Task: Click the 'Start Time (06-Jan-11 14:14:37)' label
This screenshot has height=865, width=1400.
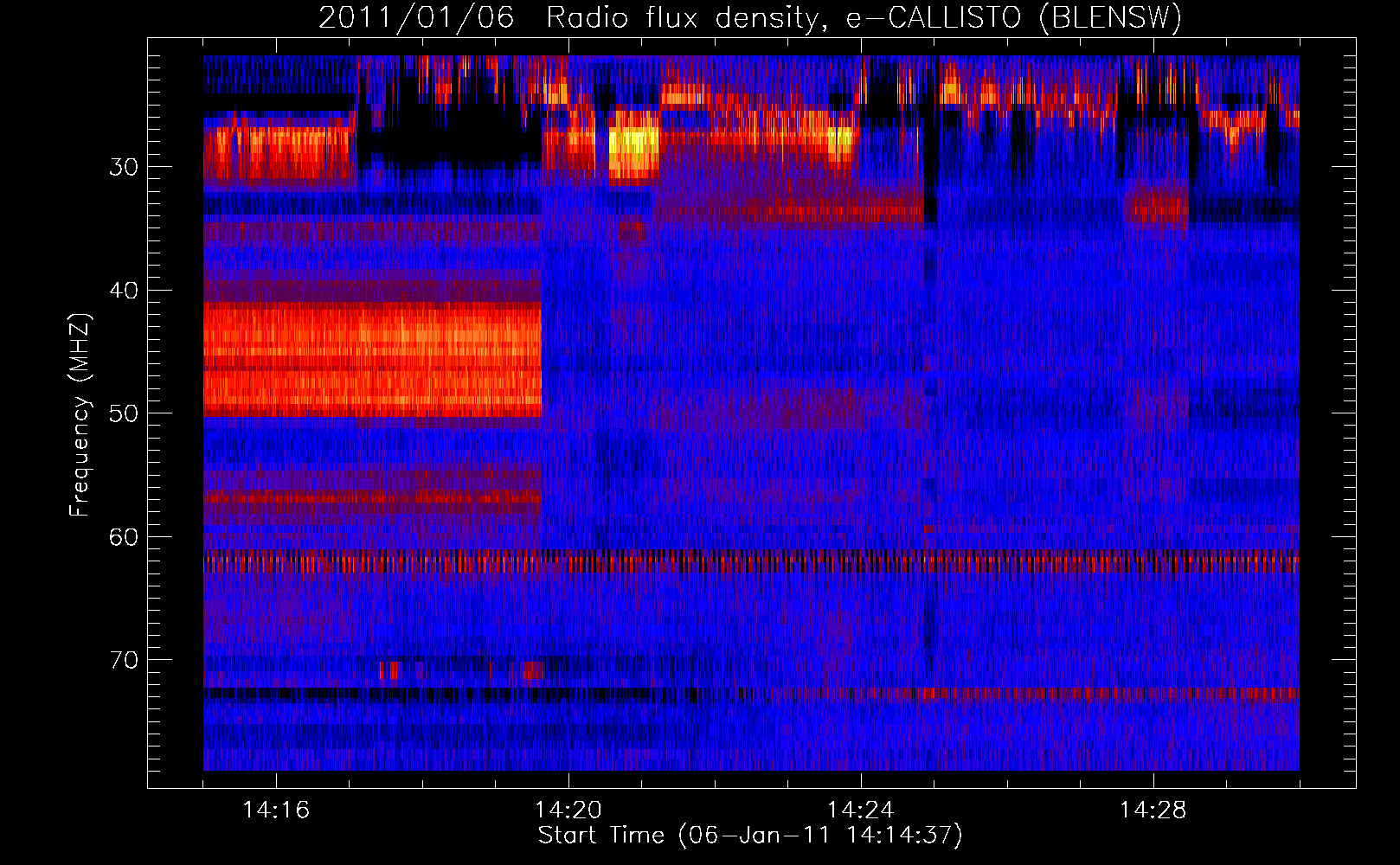Action: [x=750, y=836]
